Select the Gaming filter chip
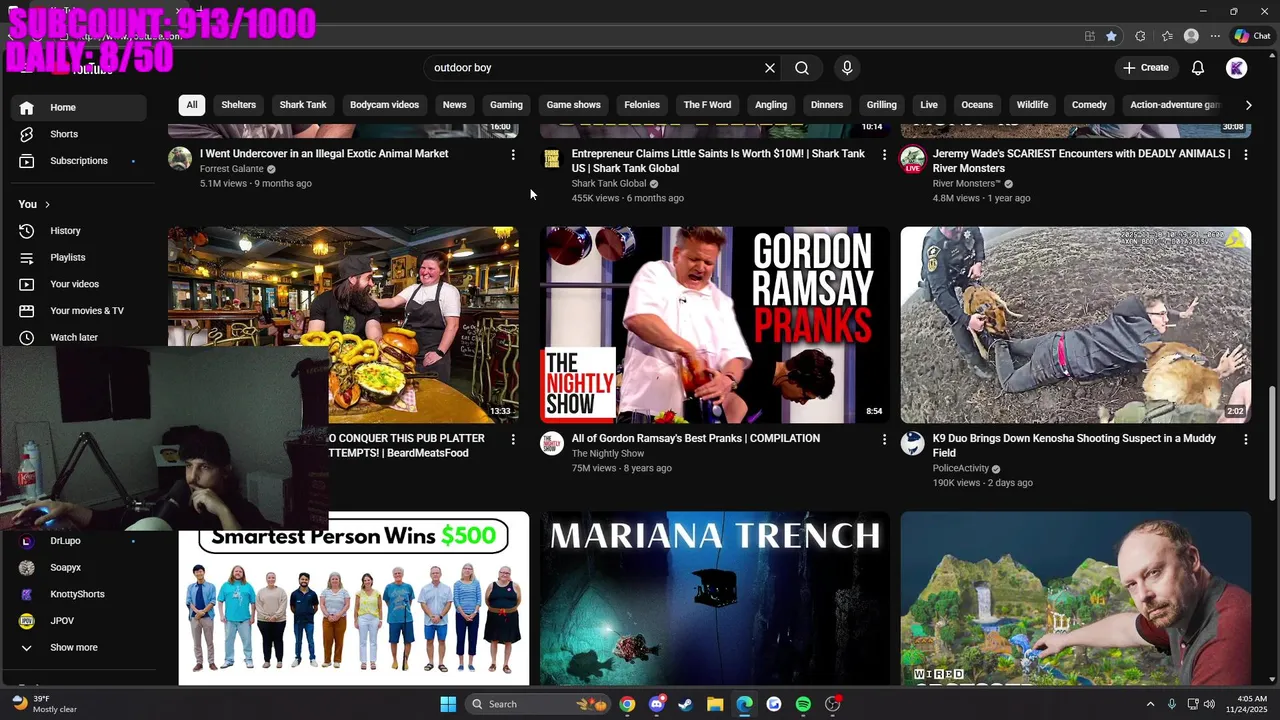The image size is (1280, 720). pos(506,105)
